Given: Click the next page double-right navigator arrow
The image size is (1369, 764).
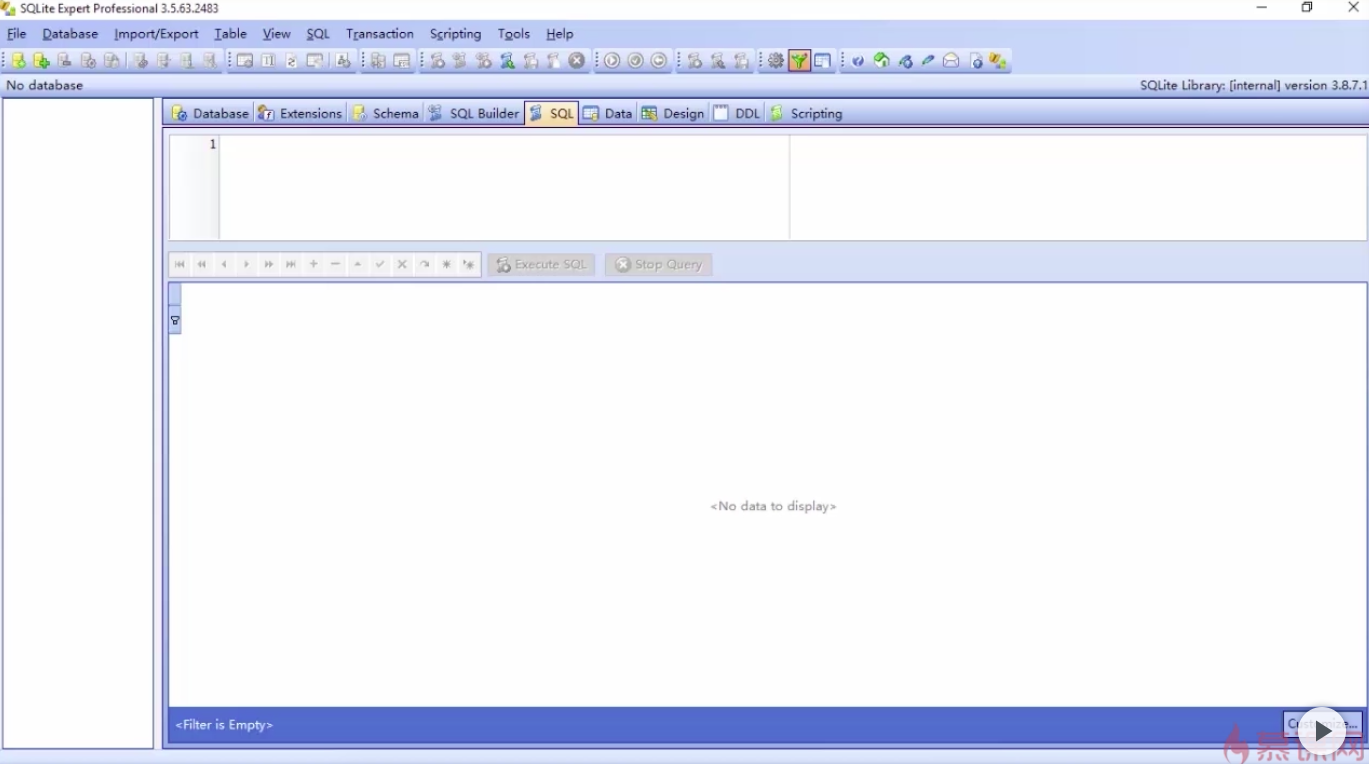Looking at the screenshot, I should (x=269, y=265).
